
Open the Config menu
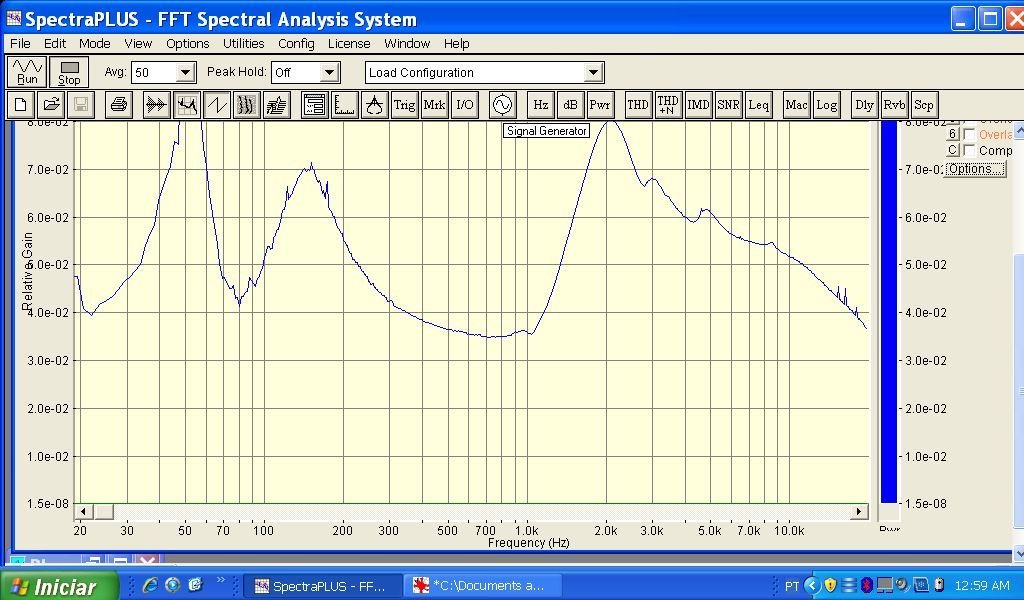pos(296,44)
